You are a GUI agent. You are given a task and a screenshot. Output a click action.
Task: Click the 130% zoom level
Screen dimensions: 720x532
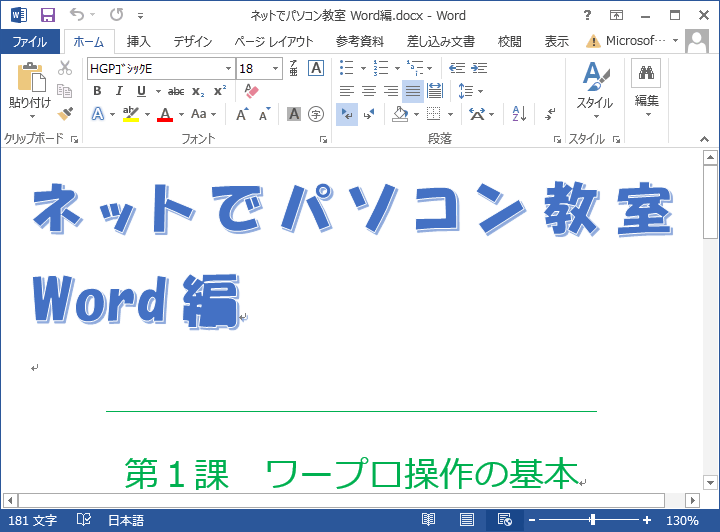pyautogui.click(x=682, y=520)
